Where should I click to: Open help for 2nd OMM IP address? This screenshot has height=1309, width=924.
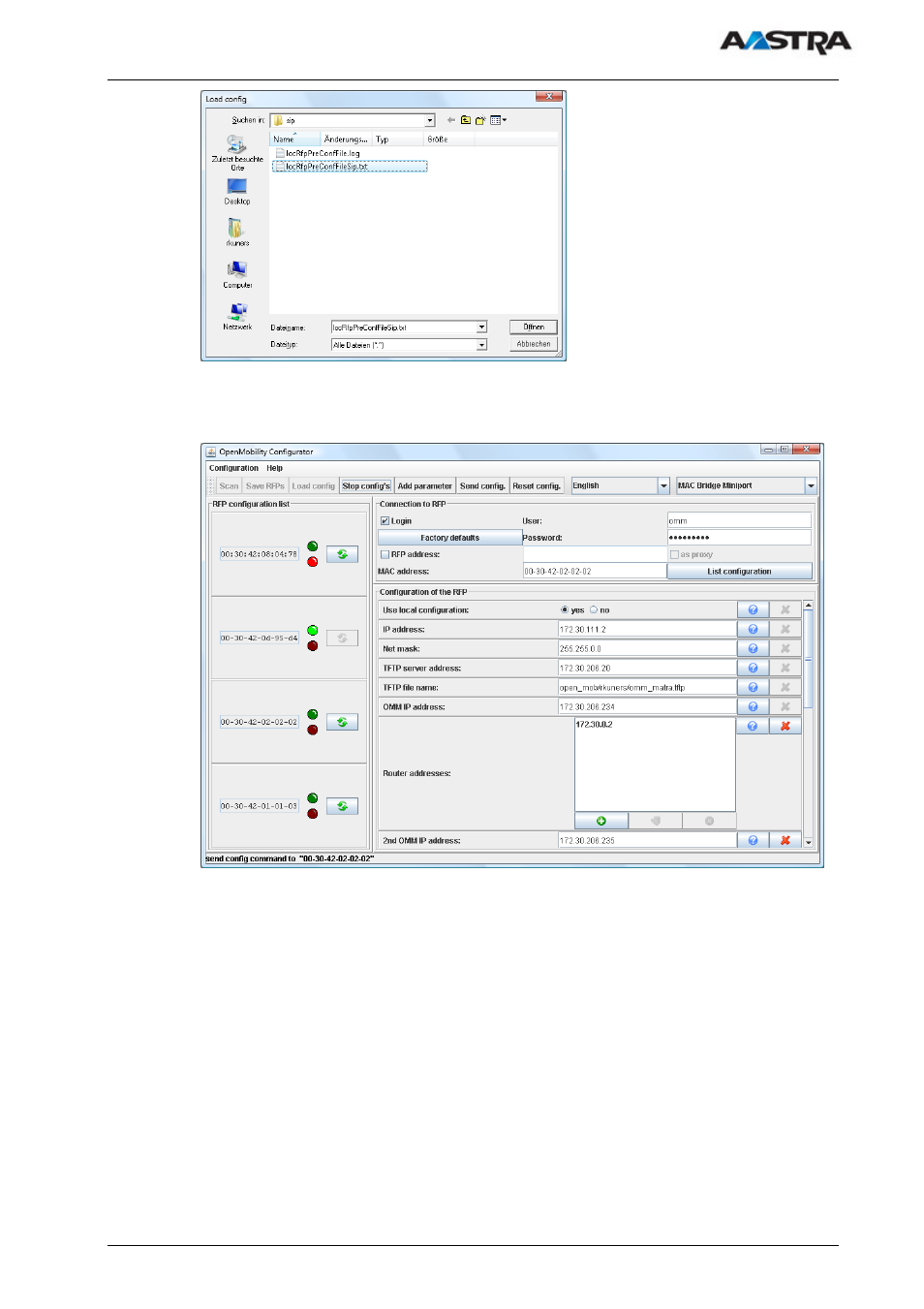tap(753, 840)
